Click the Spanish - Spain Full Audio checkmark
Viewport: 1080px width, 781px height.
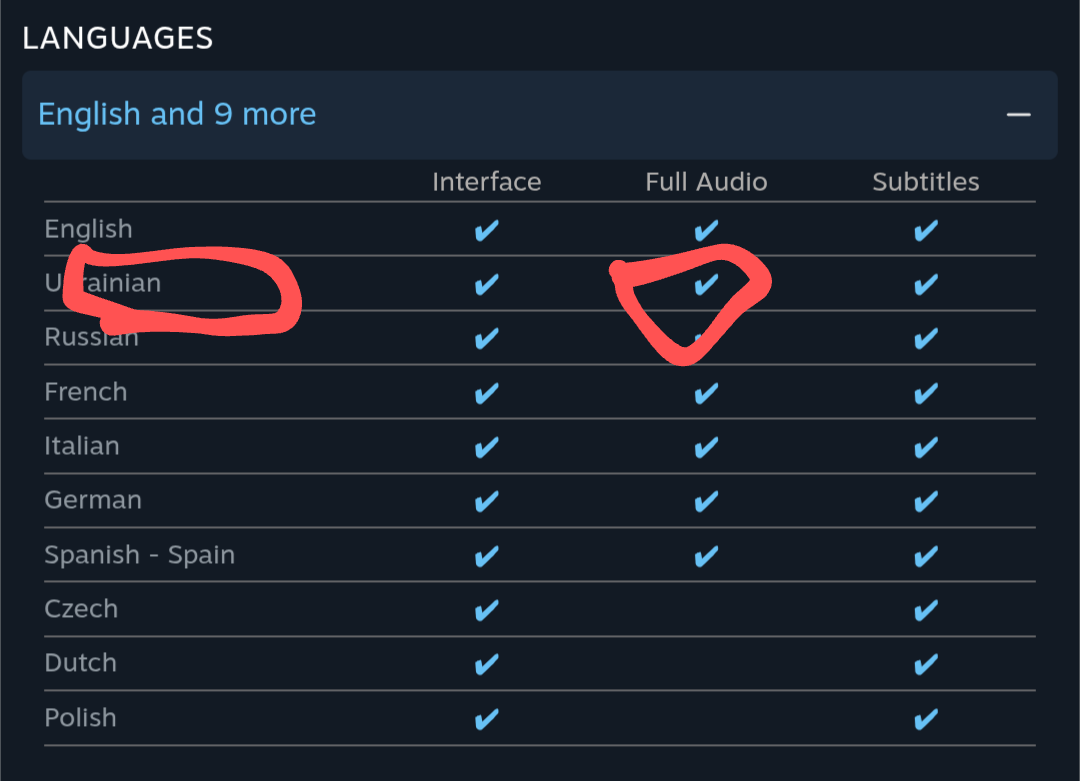click(706, 555)
